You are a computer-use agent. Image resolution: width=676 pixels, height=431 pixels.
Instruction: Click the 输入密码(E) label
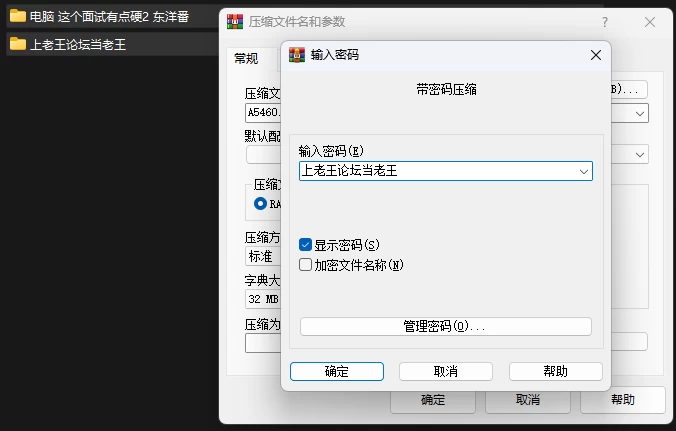tap(331, 151)
